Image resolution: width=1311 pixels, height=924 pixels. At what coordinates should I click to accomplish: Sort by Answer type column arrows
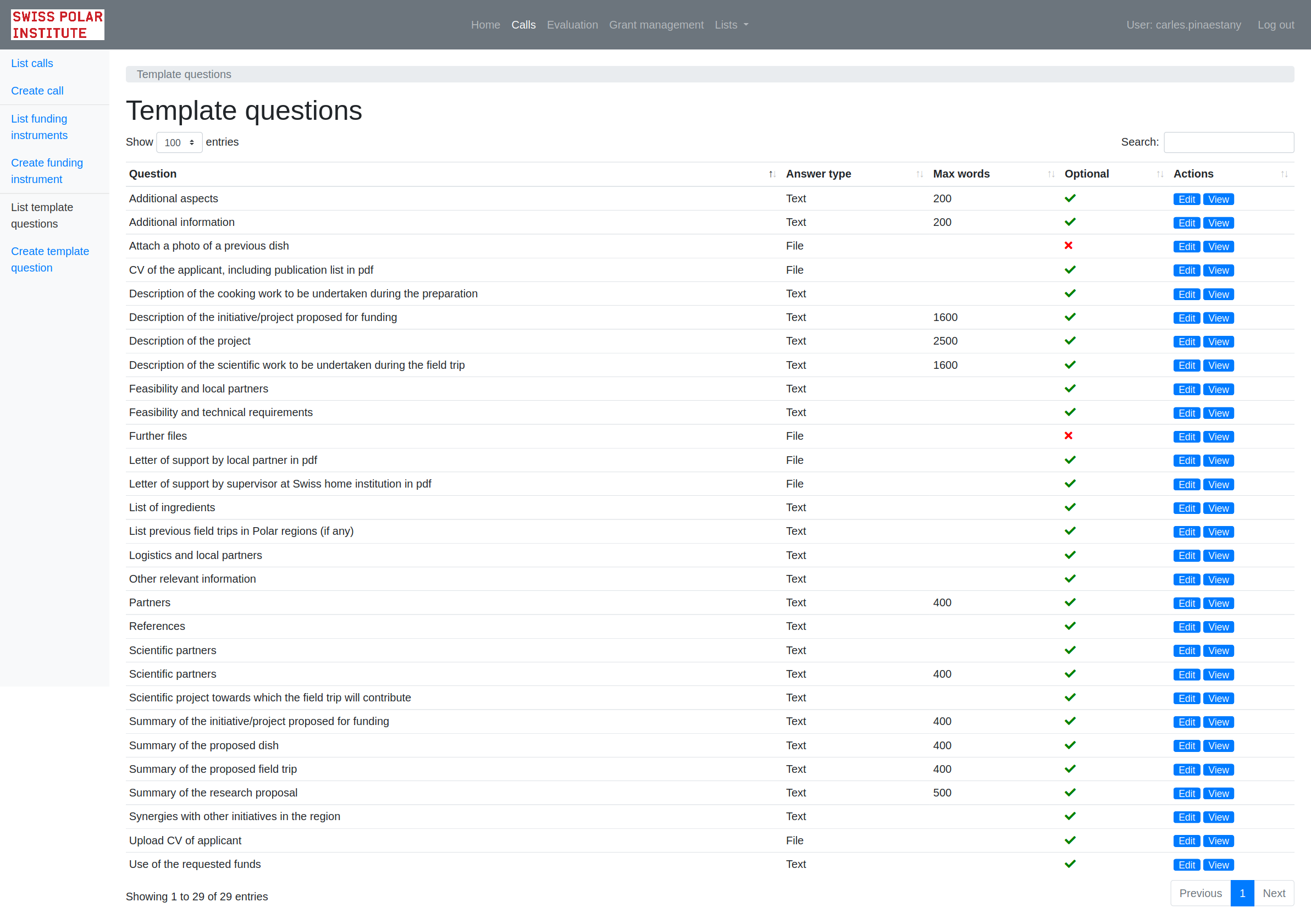(919, 174)
